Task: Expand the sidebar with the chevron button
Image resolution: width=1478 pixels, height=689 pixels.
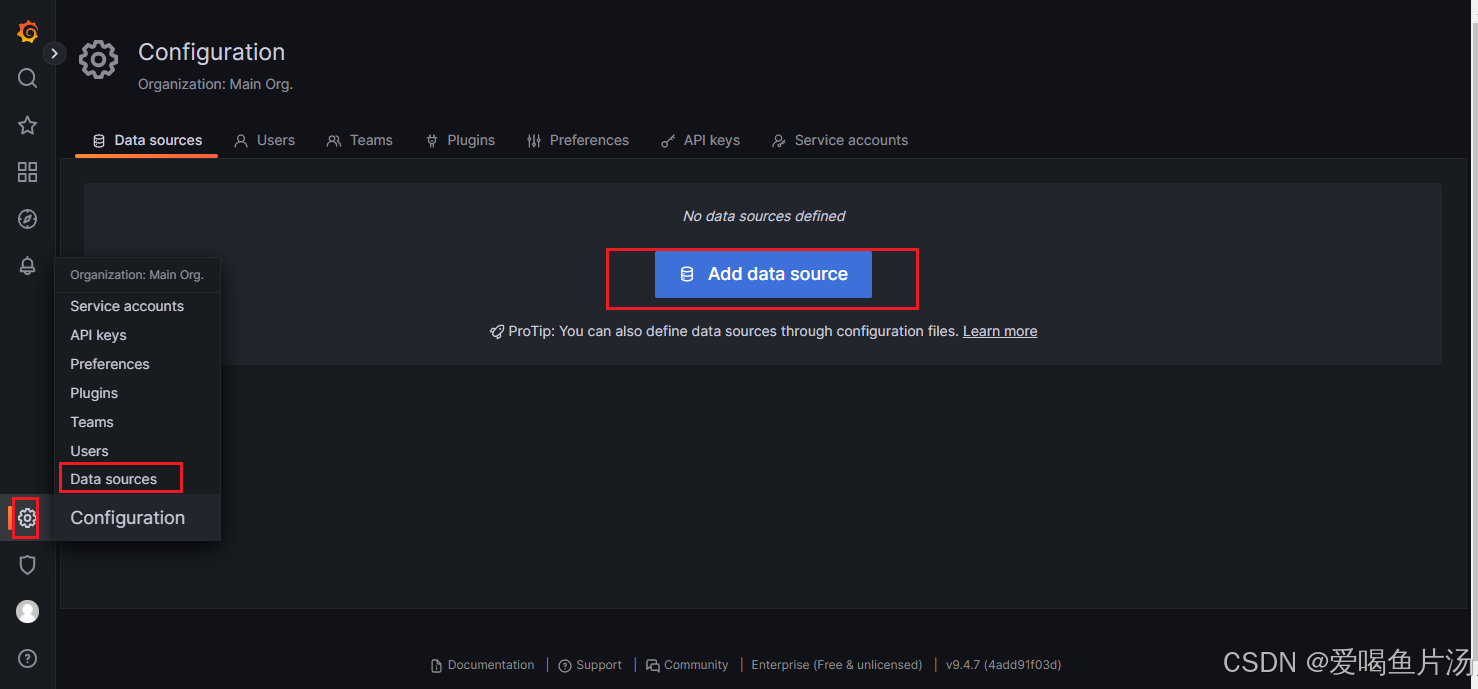Action: point(54,53)
